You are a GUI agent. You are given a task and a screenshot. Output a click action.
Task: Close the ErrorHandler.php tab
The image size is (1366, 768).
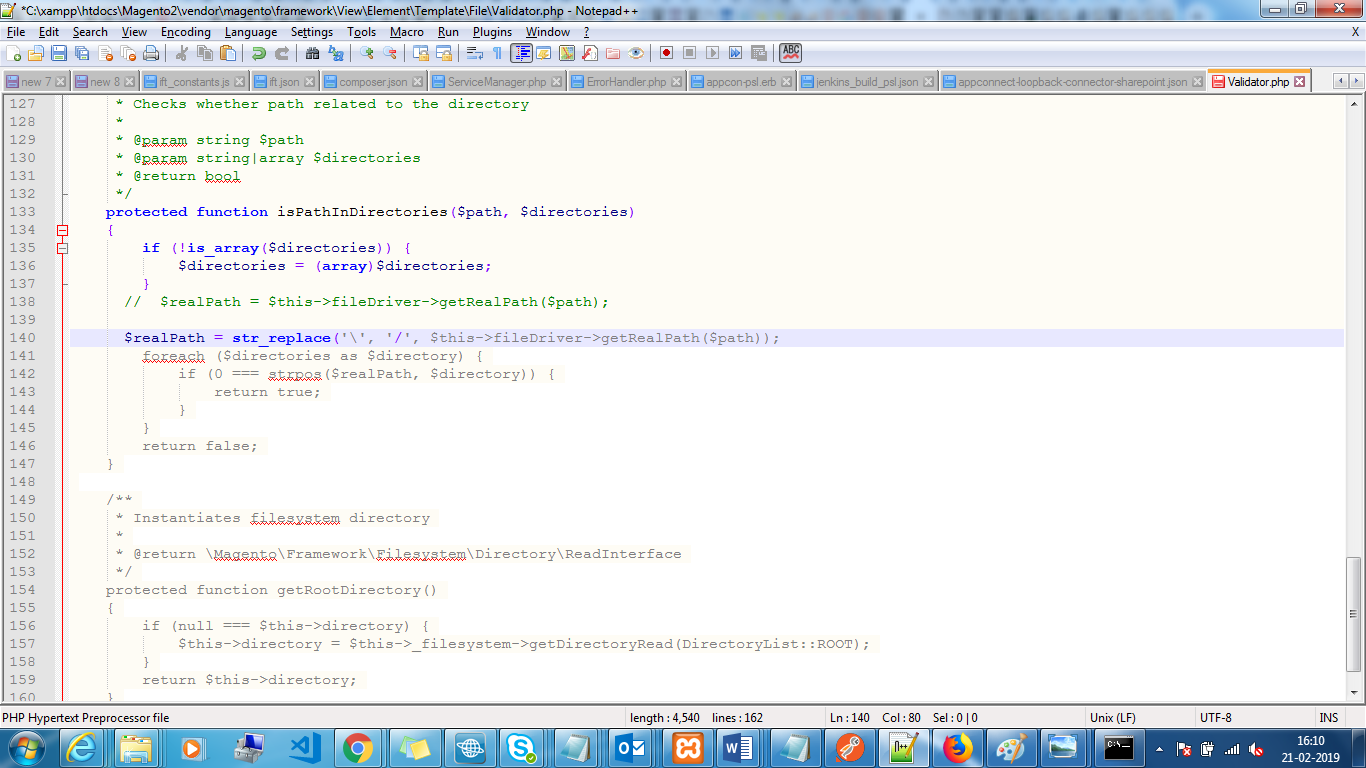(677, 82)
